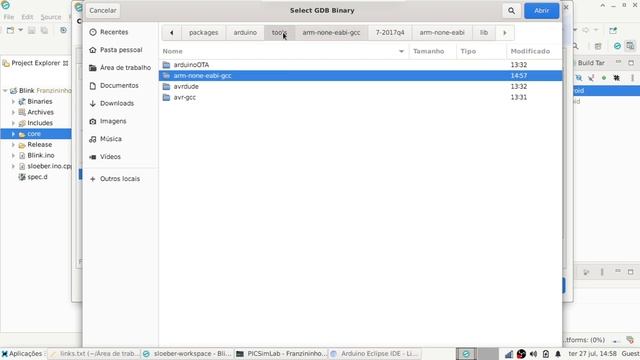Open network indicator in tray
640x360 pixels.
(x=509, y=354)
